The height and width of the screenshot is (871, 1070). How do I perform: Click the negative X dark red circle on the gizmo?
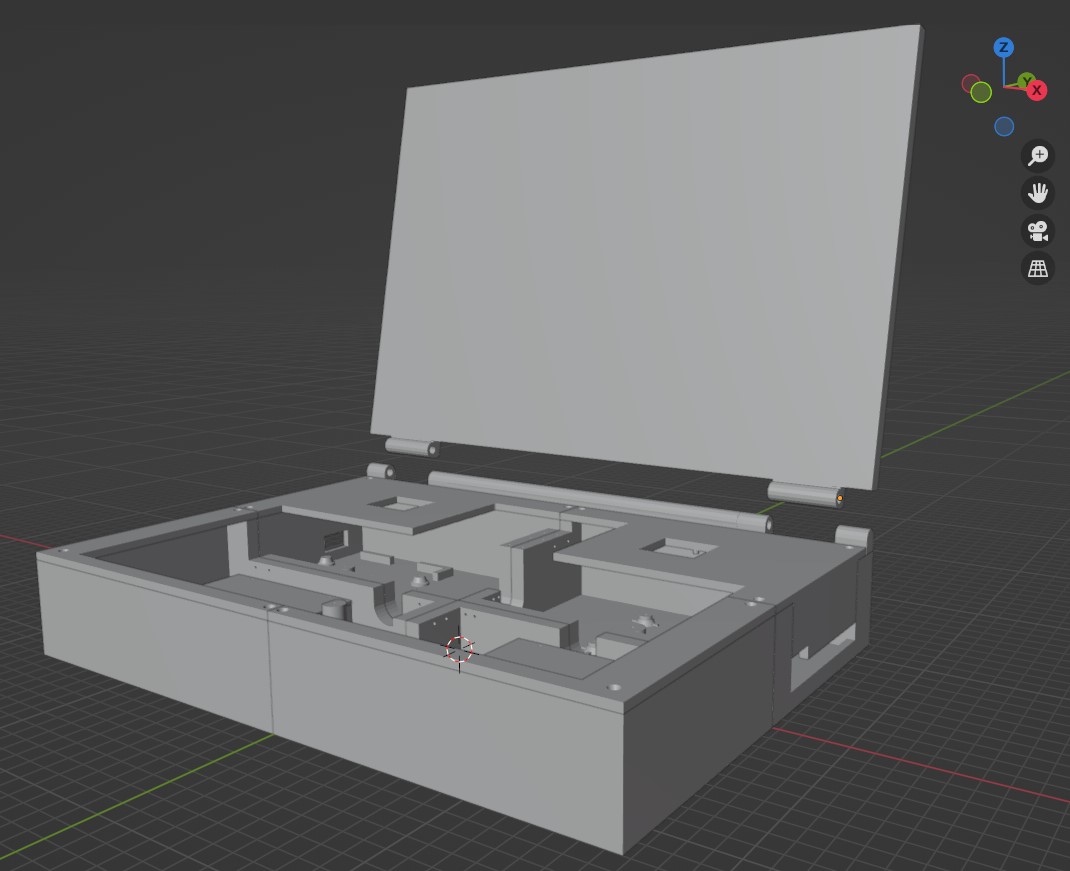pyautogui.click(x=970, y=83)
